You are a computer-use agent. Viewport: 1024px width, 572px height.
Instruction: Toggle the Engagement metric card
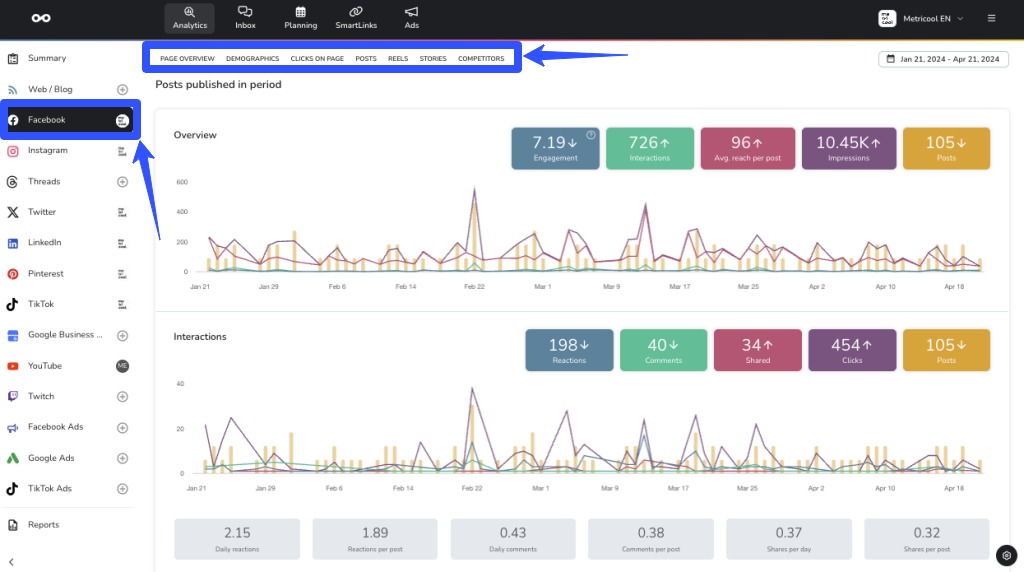pos(555,148)
